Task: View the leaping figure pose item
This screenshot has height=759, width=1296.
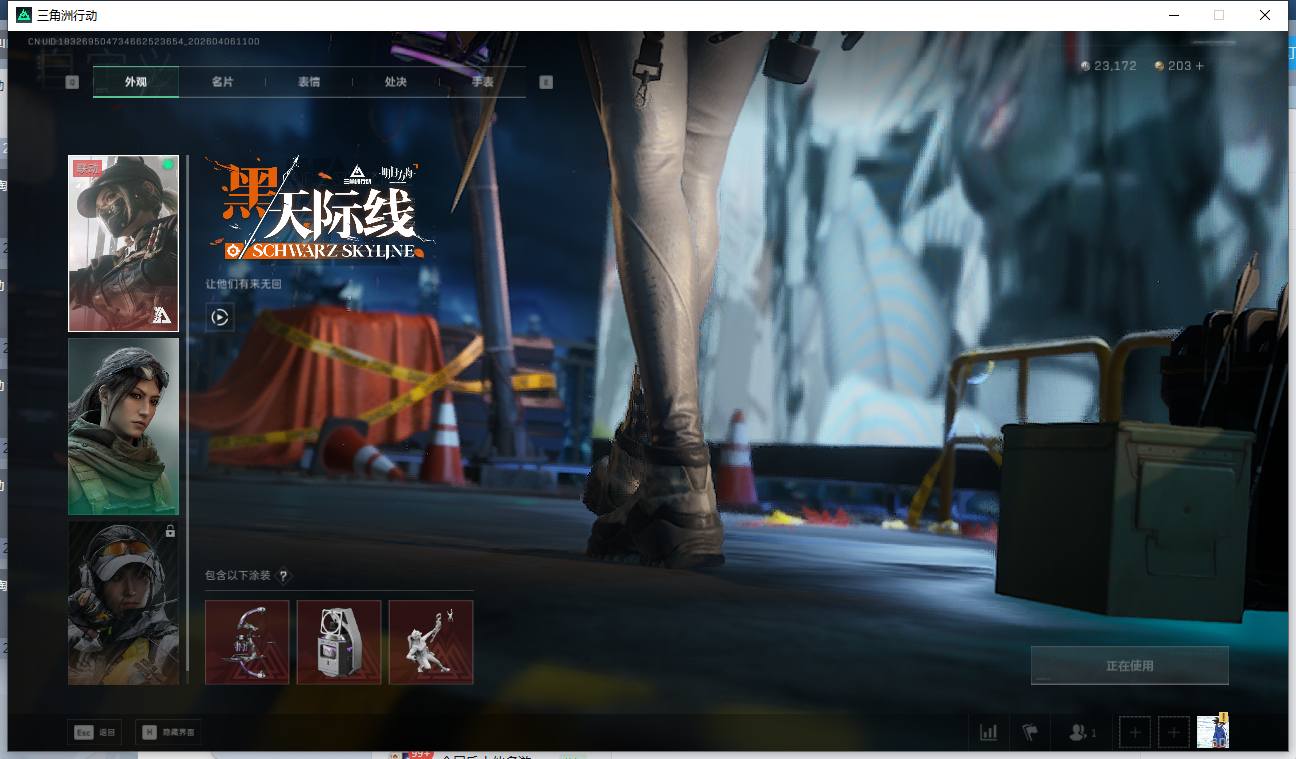Action: point(431,642)
